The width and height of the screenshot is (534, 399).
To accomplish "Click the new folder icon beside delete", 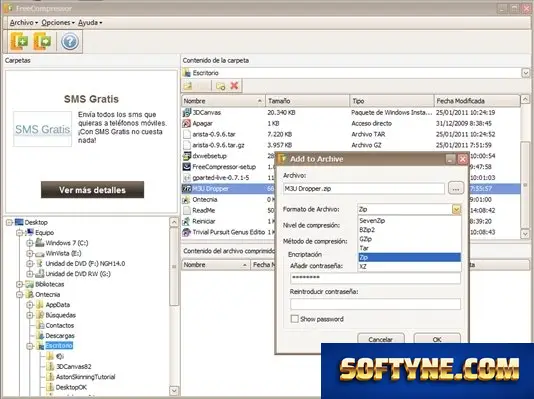I will point(221,86).
